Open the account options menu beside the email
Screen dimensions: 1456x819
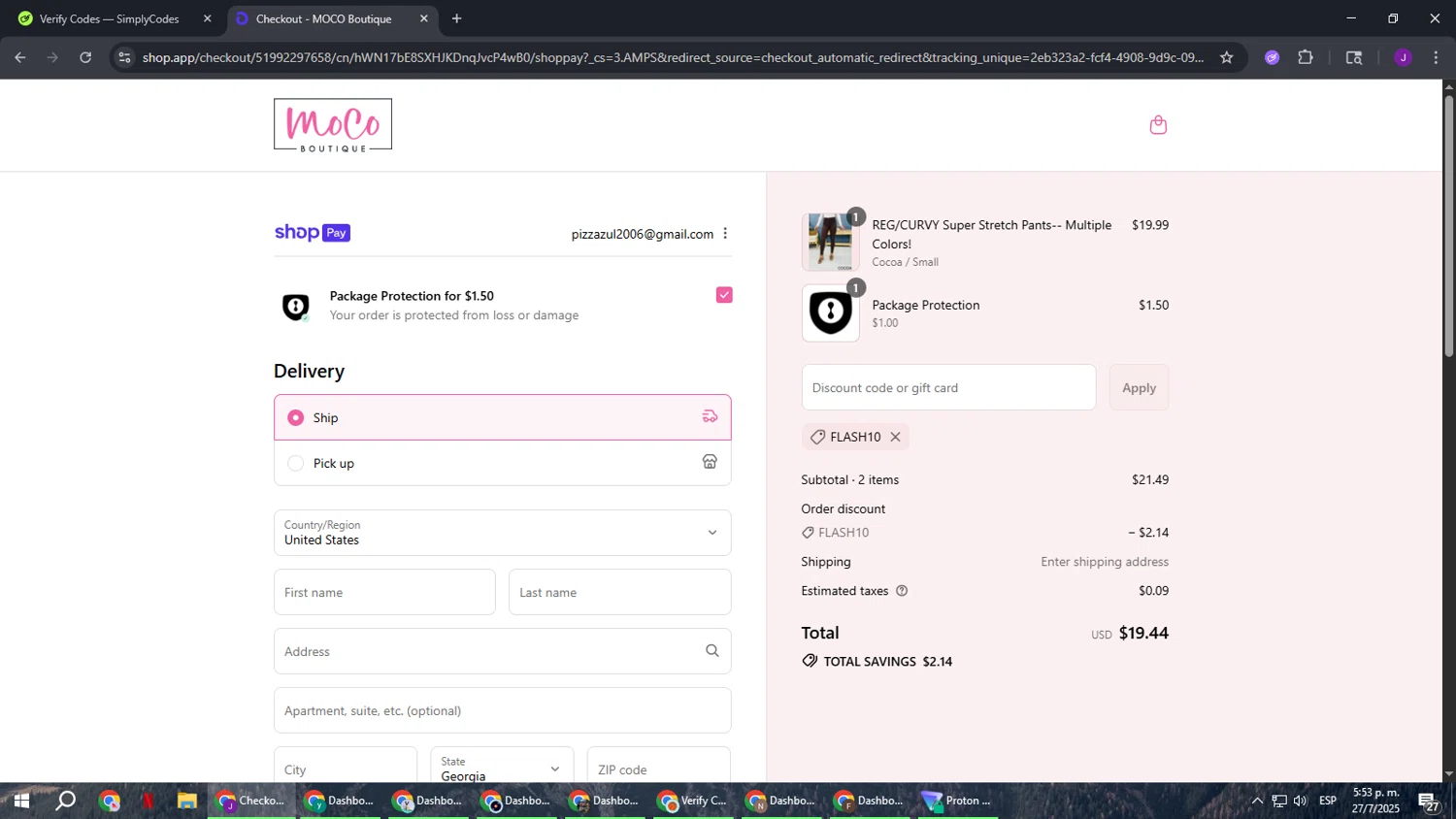click(725, 234)
